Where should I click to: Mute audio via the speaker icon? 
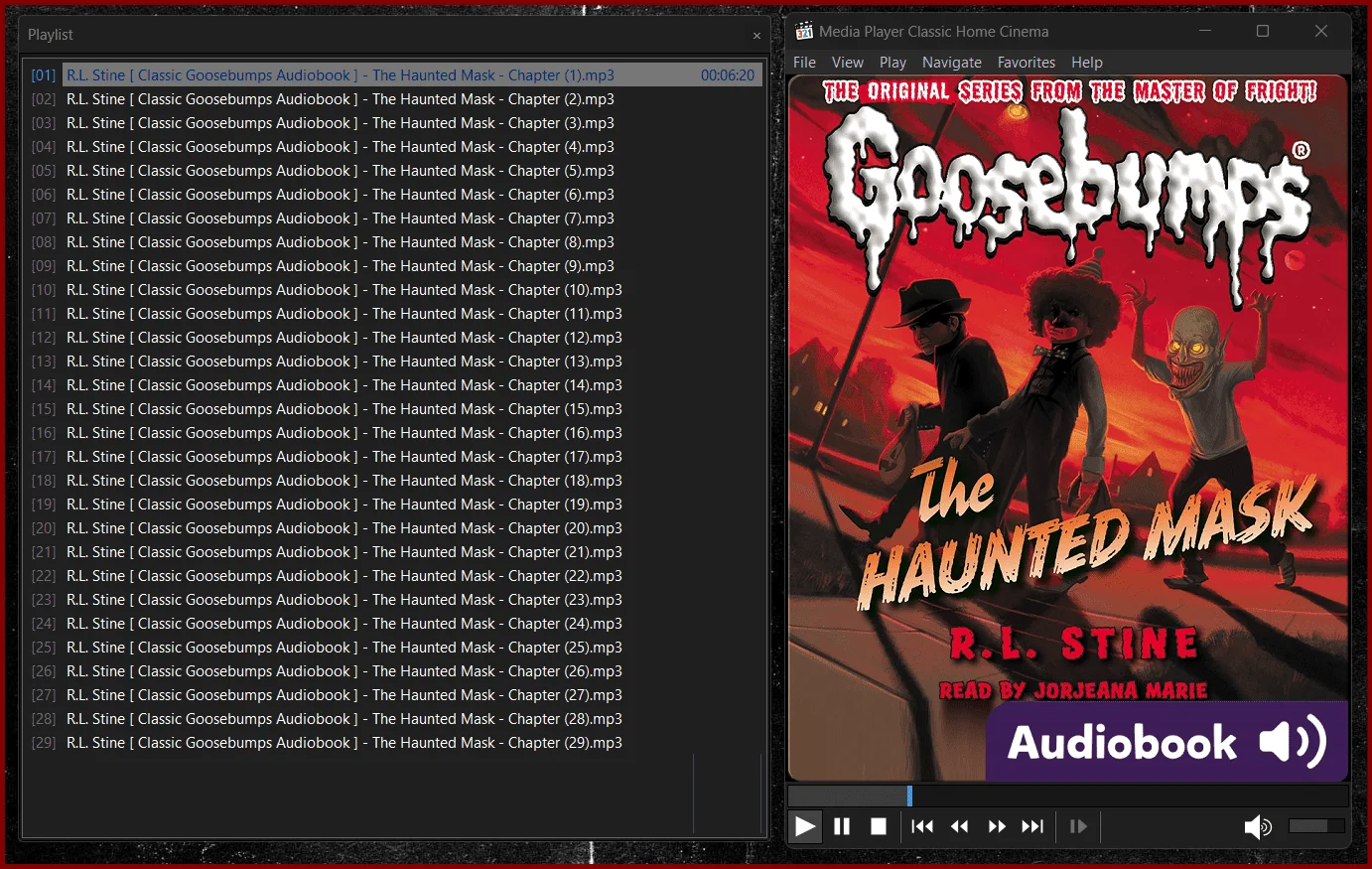point(1258,826)
